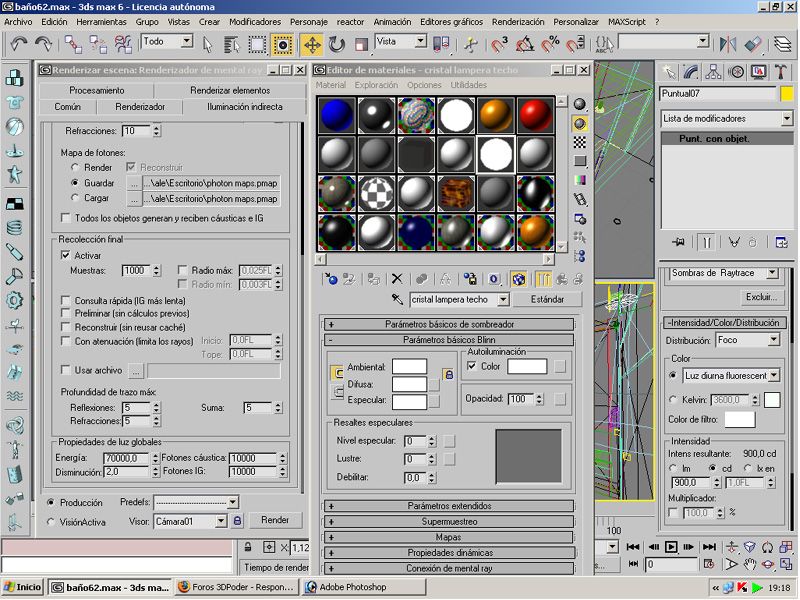Open the cristal lampera techo name dropdown
Image resolution: width=800 pixels, height=600 pixels.
[504, 299]
